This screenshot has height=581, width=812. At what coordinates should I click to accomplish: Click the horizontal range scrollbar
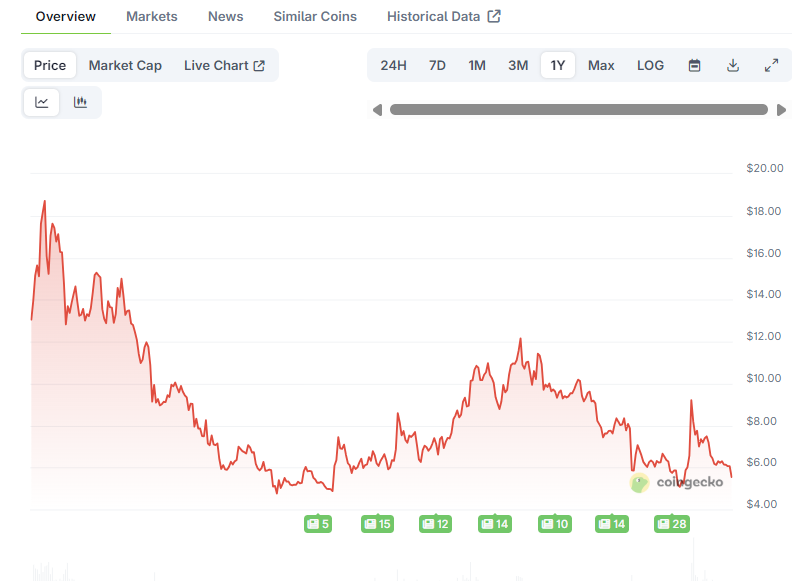coord(578,110)
